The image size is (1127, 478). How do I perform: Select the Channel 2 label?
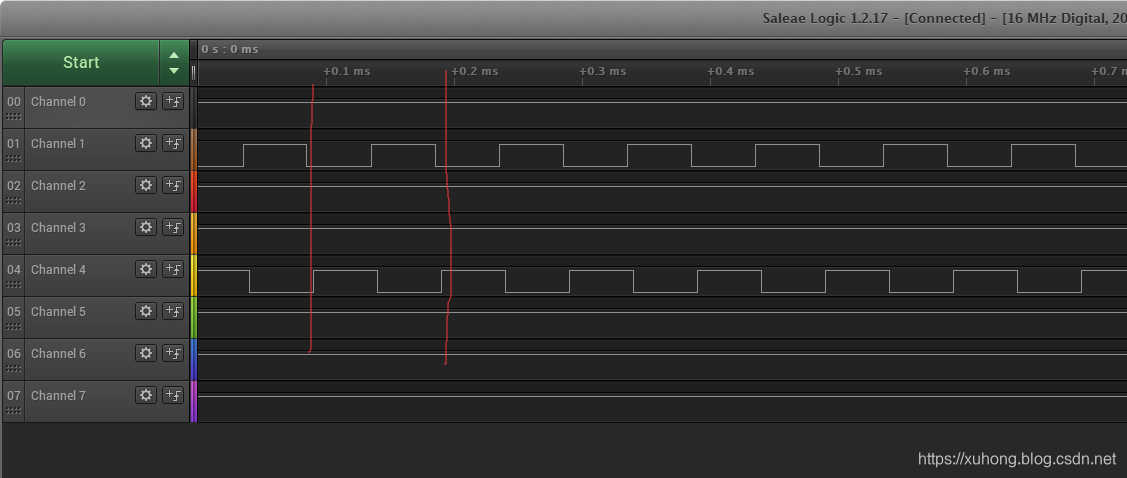pos(58,185)
